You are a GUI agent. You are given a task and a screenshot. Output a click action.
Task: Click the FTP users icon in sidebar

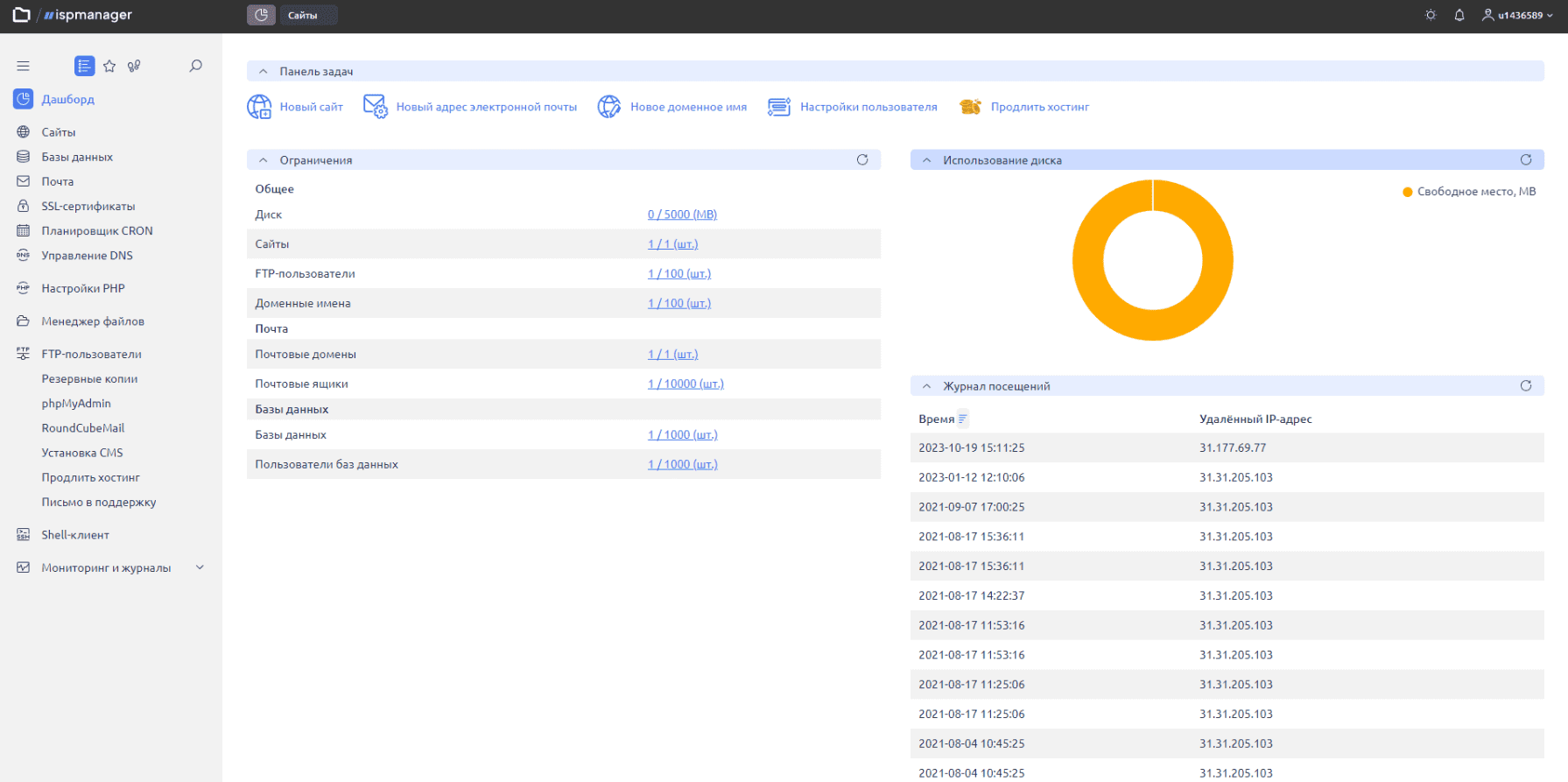[24, 354]
